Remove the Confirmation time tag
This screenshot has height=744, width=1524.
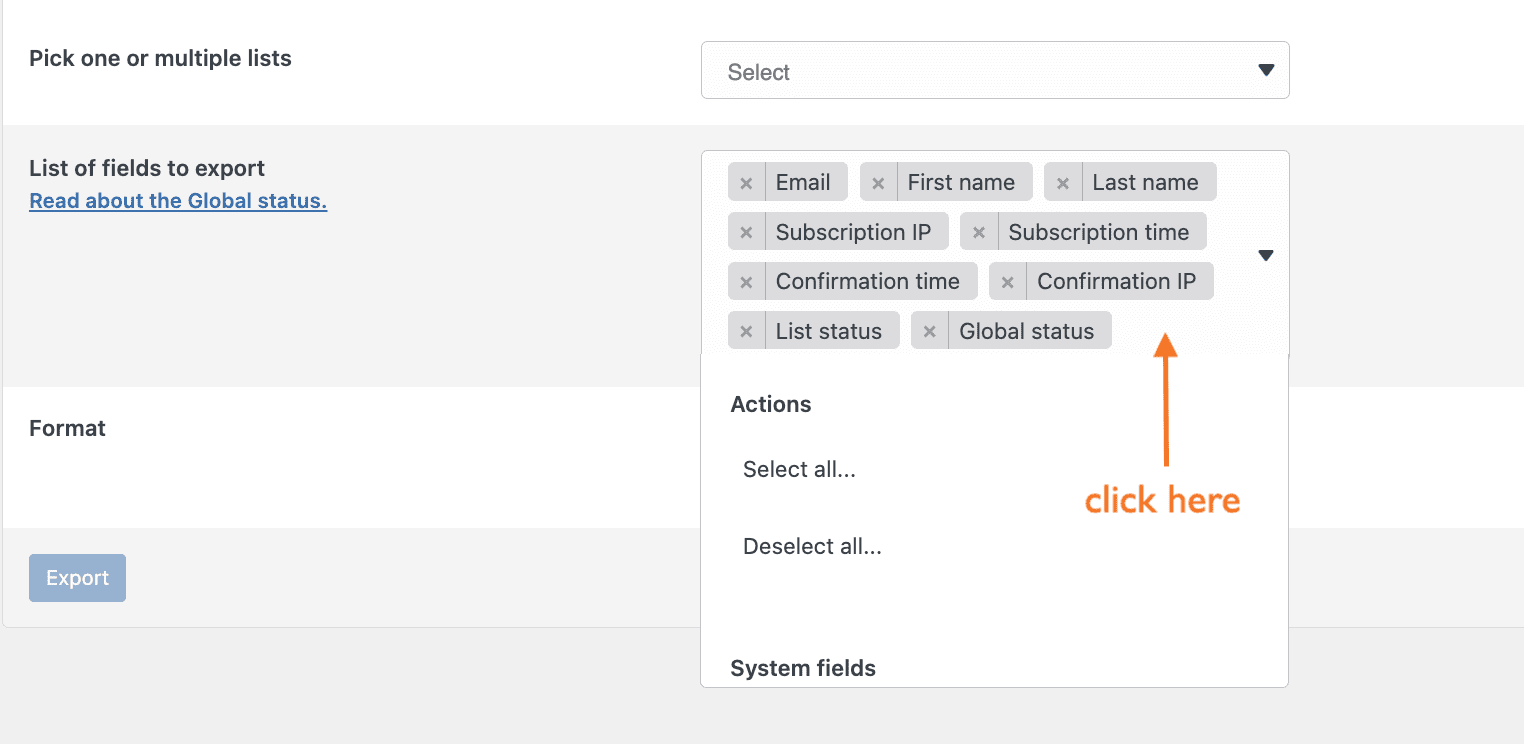point(746,282)
